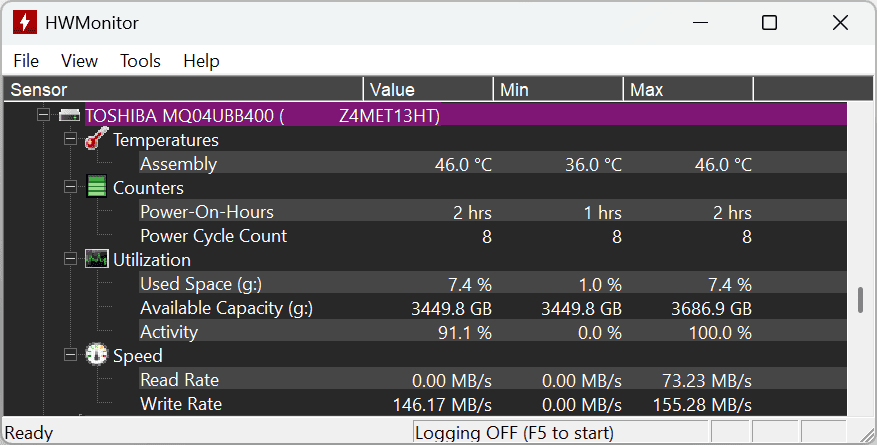Click the Assembly value 46.0 °C
The image size is (877, 445).
click(x=463, y=164)
